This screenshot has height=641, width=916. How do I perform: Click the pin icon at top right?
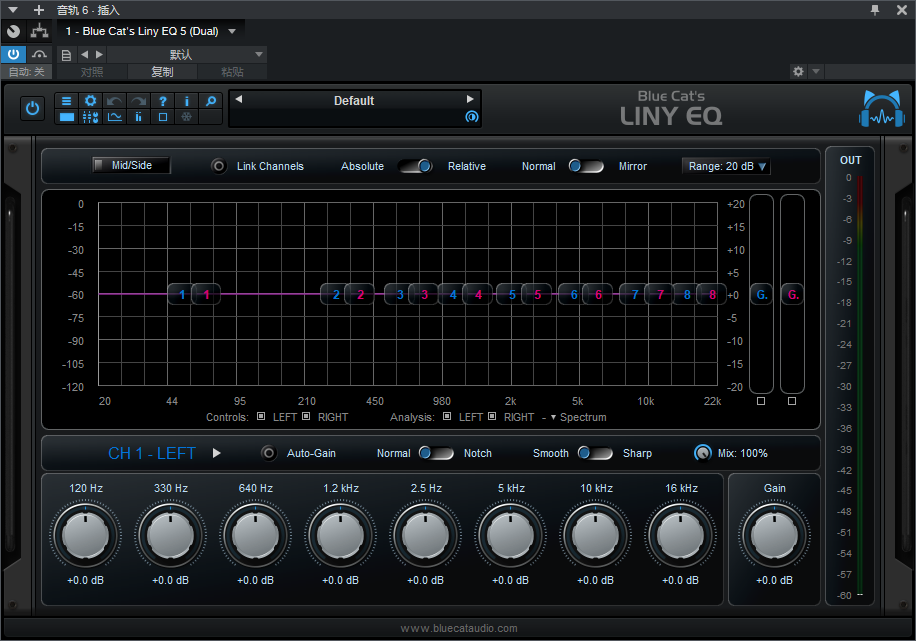875,10
